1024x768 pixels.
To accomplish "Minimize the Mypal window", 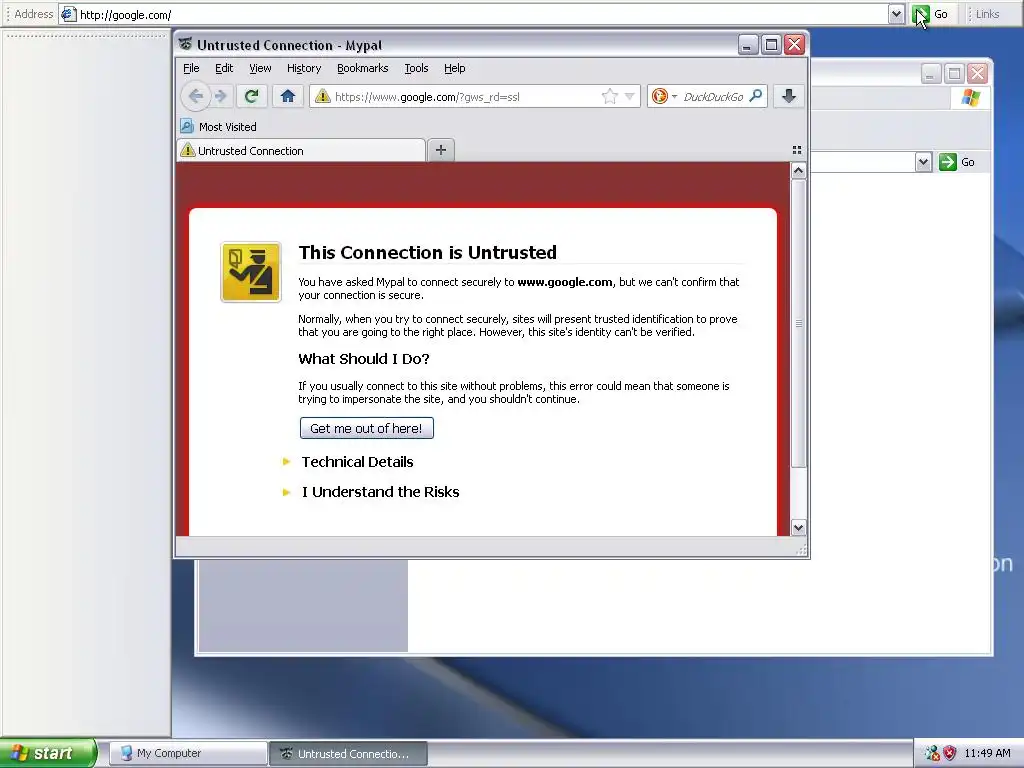I will [x=748, y=44].
